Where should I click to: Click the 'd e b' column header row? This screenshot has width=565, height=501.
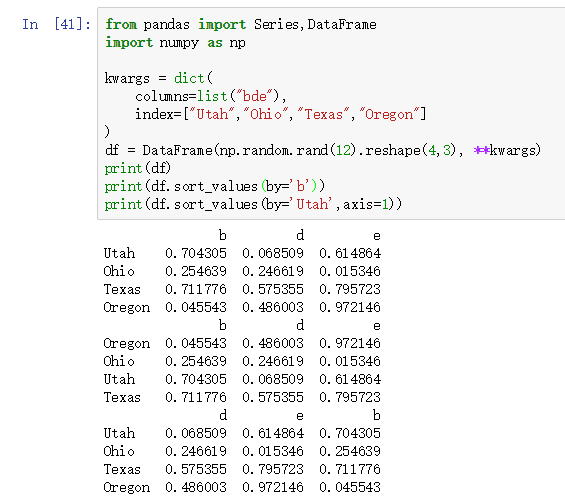pos(300,416)
